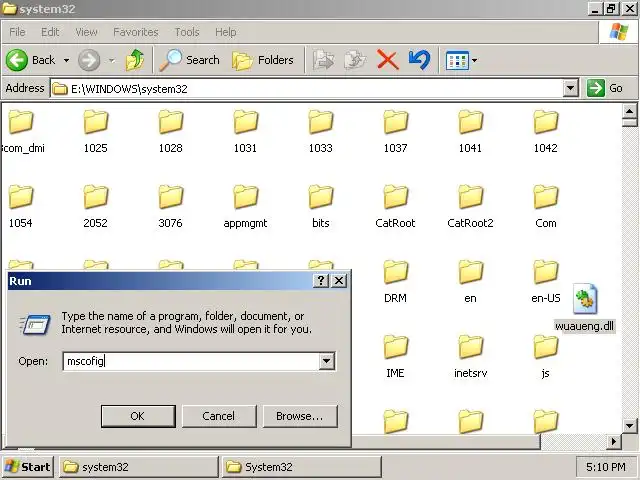
Task: Select the 1028 folder
Action: (x=171, y=131)
